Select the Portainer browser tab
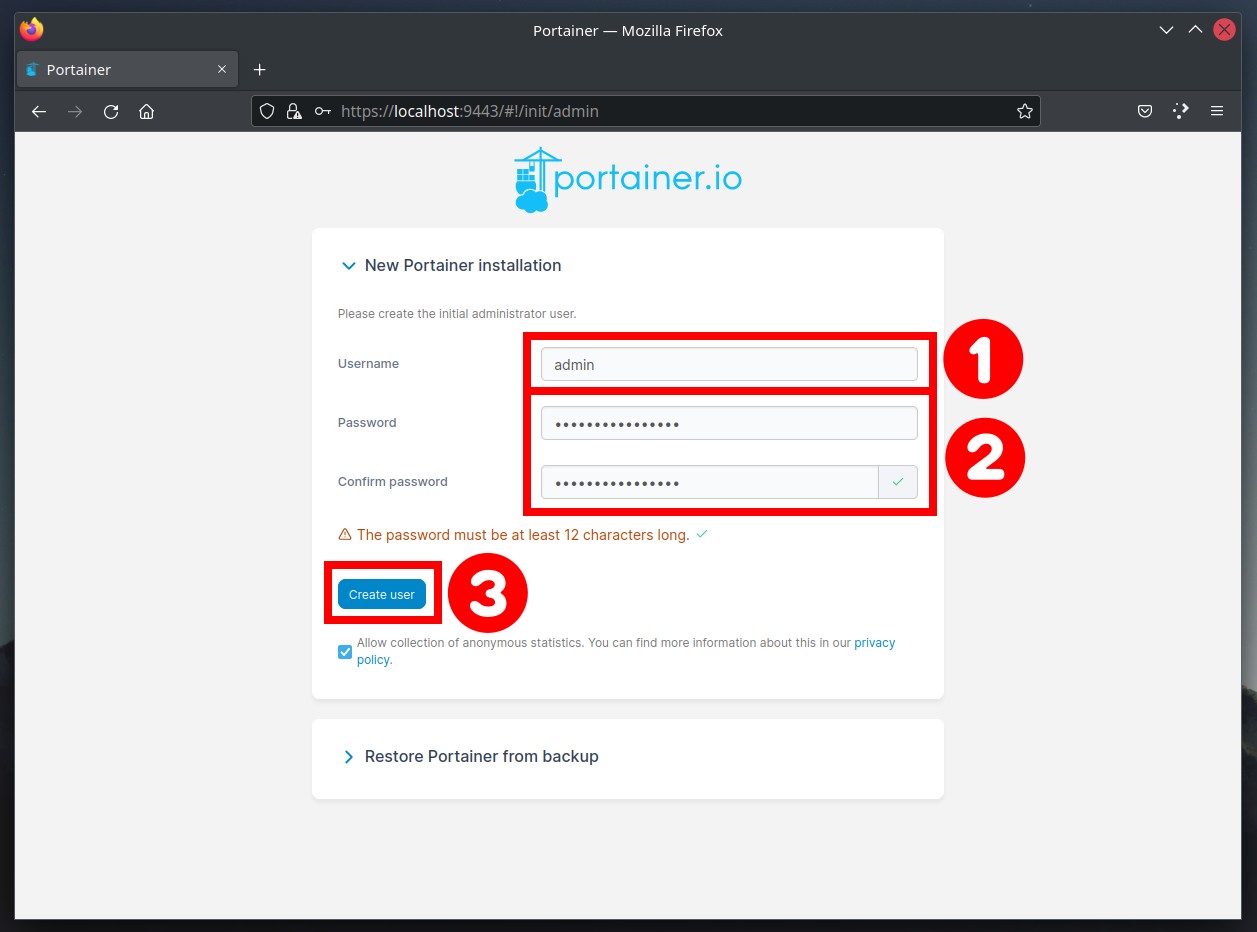The image size is (1257, 932). pyautogui.click(x=128, y=69)
